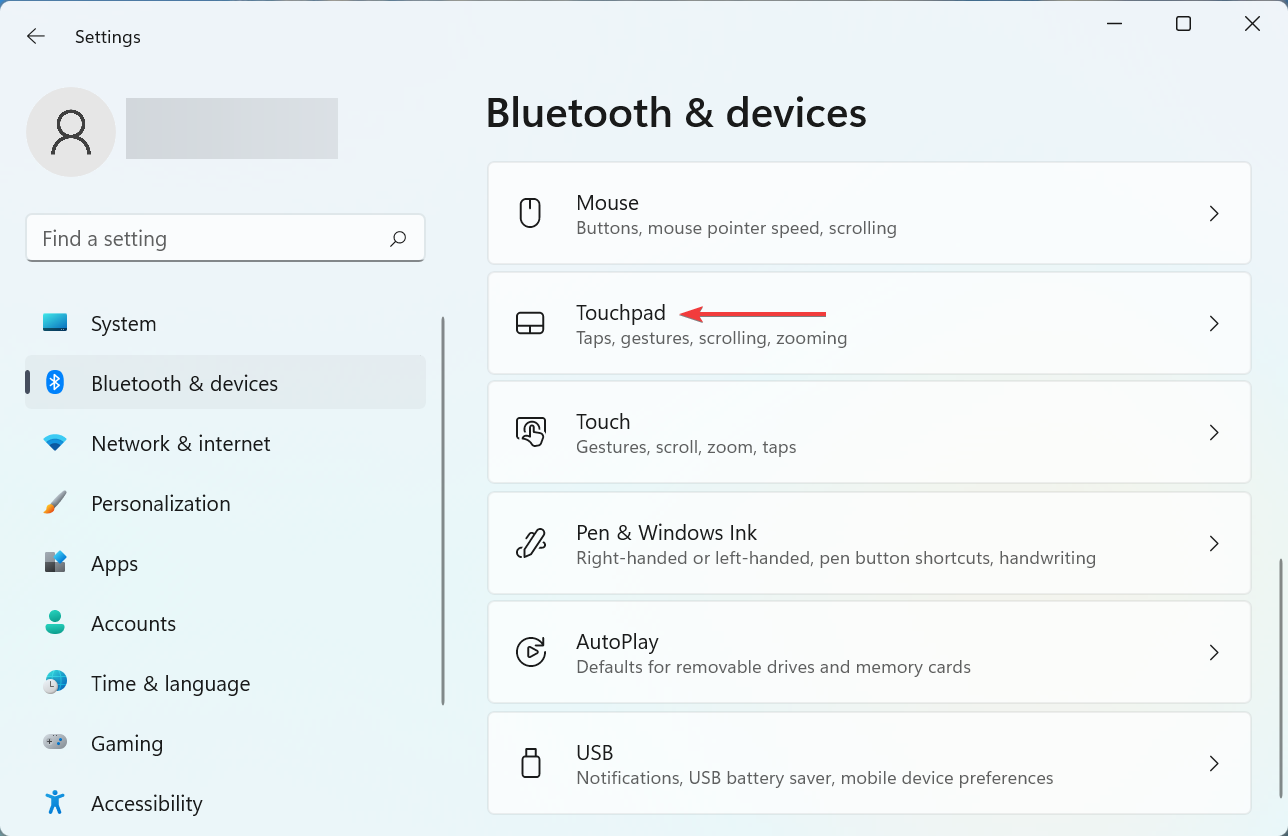Click the back arrow button
Viewport: 1288px width, 836px height.
point(35,36)
